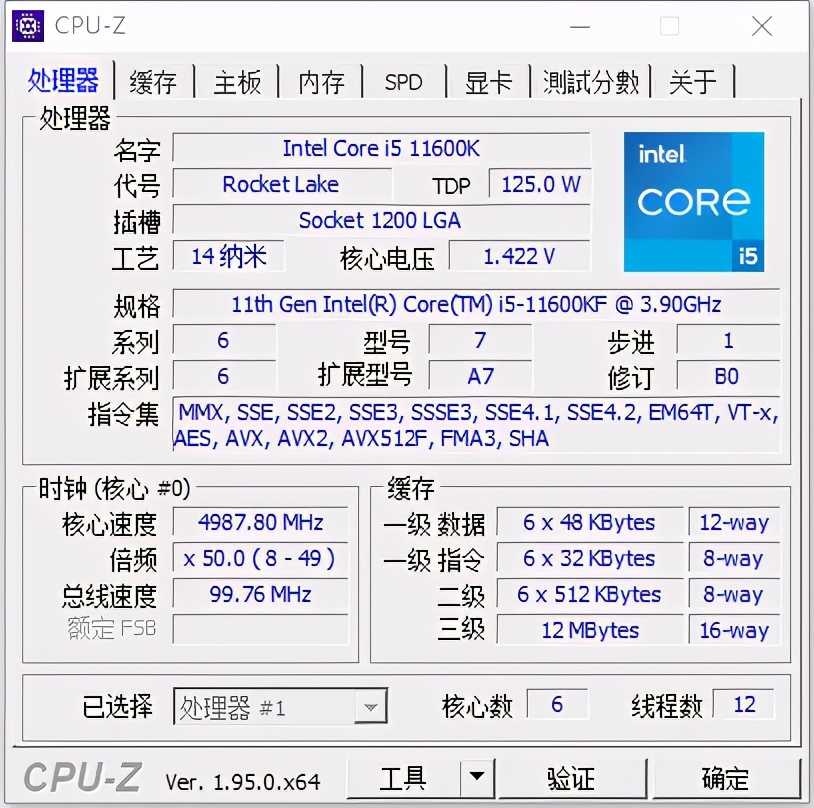Click the 指令集 field listing MMX and SSE

coord(478,426)
